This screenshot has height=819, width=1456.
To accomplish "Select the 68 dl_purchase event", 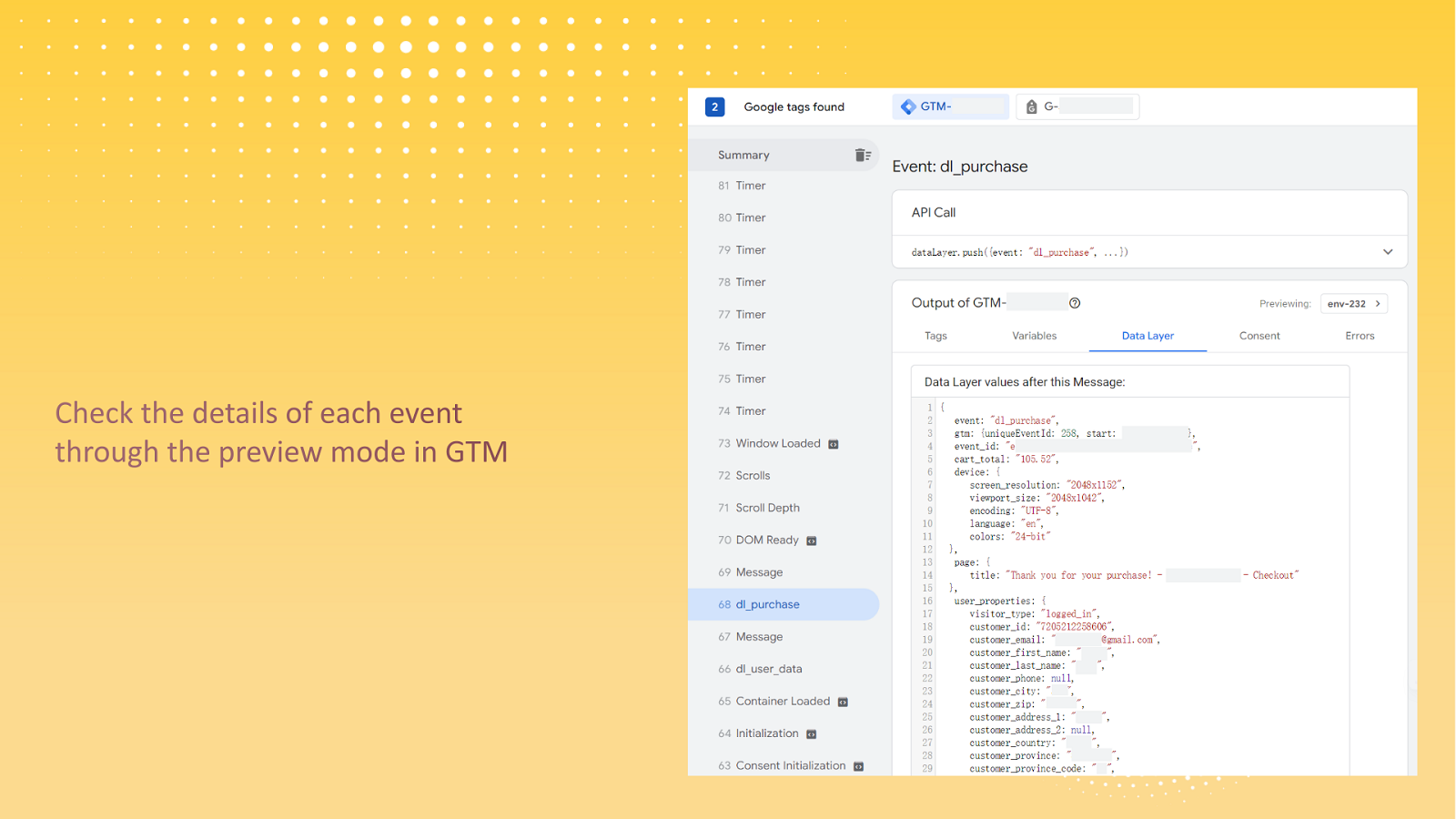I will pos(767,604).
